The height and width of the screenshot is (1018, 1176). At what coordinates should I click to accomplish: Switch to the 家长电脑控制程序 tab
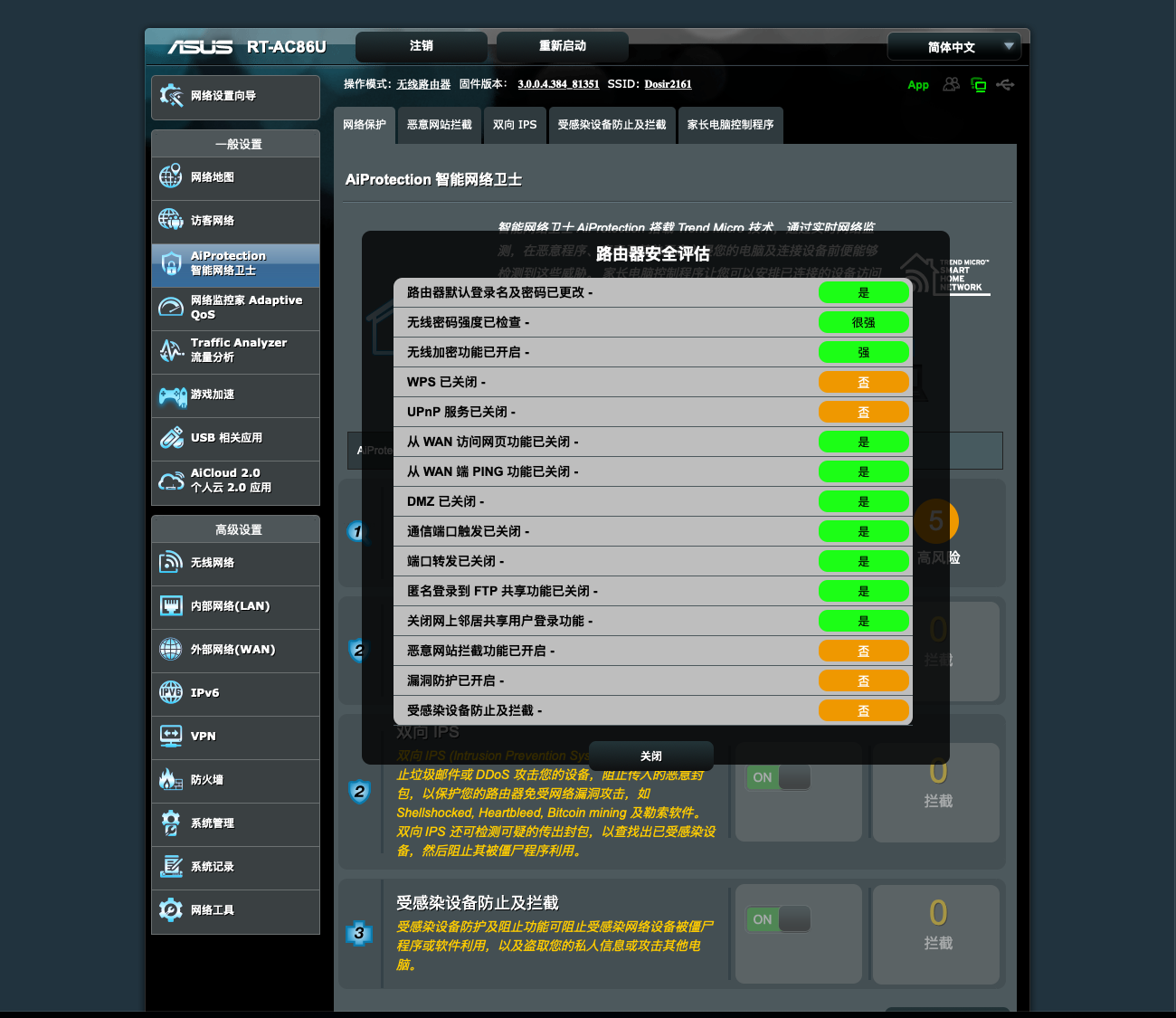click(730, 125)
